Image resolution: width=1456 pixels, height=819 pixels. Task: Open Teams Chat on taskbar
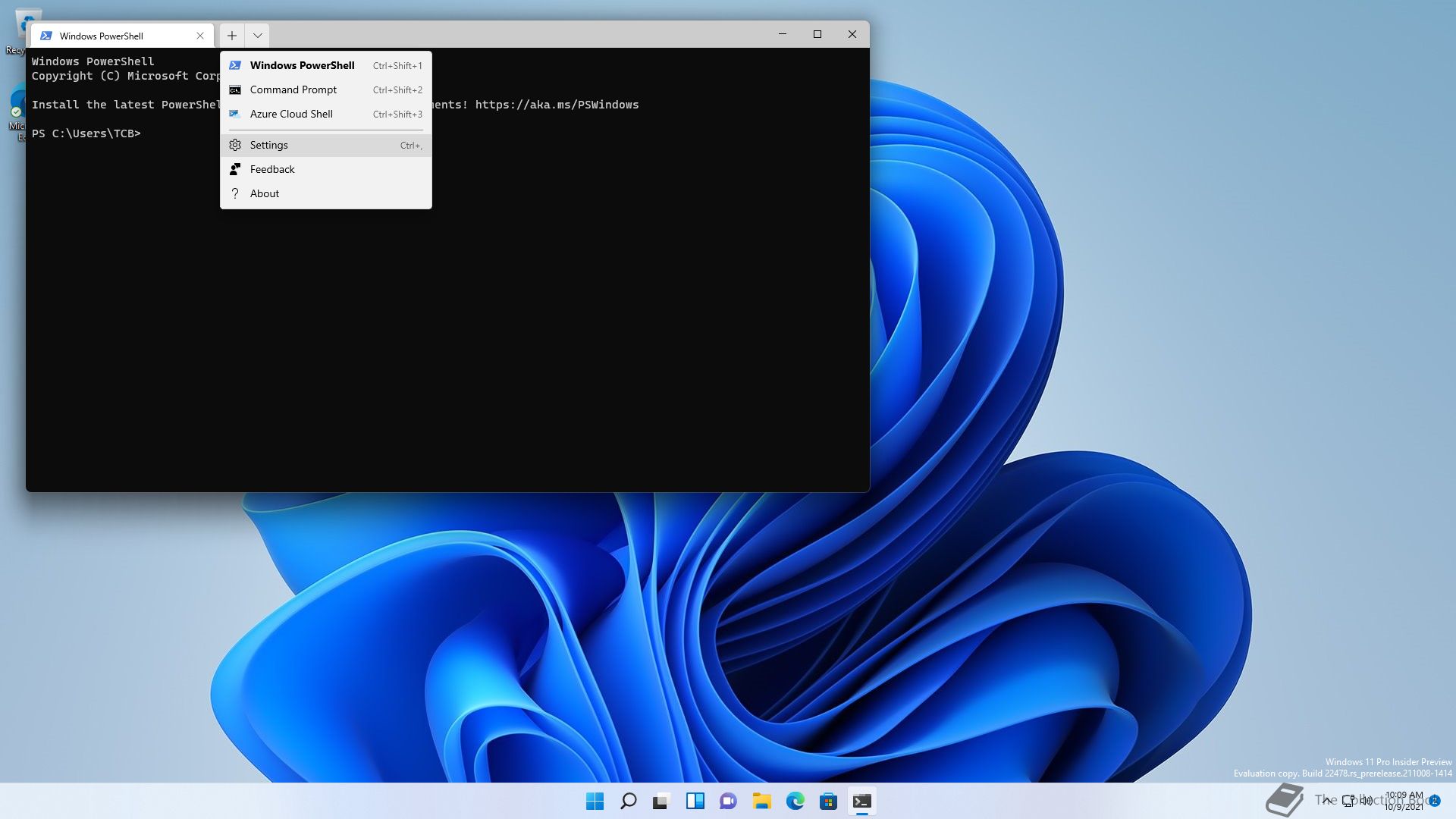[x=729, y=801]
